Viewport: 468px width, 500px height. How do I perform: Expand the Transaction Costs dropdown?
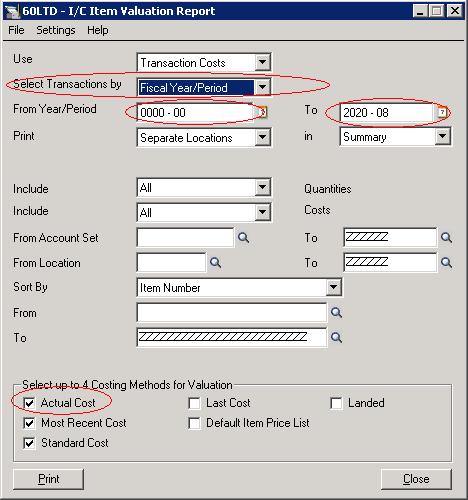(x=263, y=62)
